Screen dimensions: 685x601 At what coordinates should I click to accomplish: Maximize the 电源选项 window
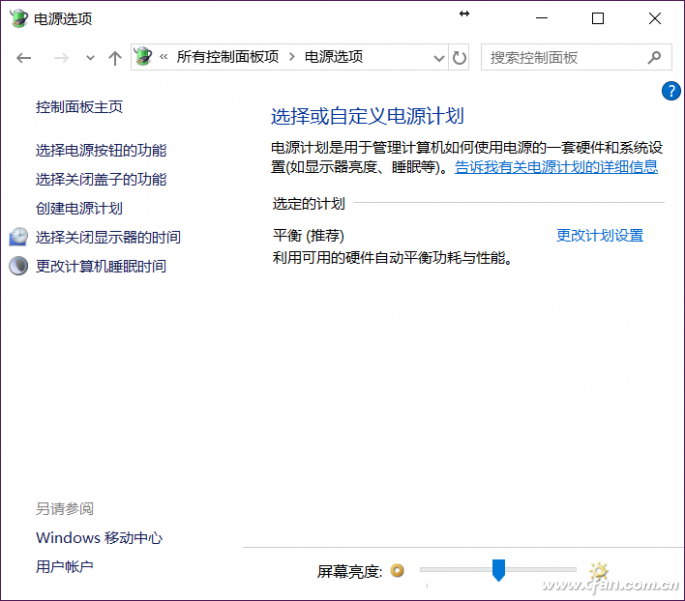pos(598,18)
